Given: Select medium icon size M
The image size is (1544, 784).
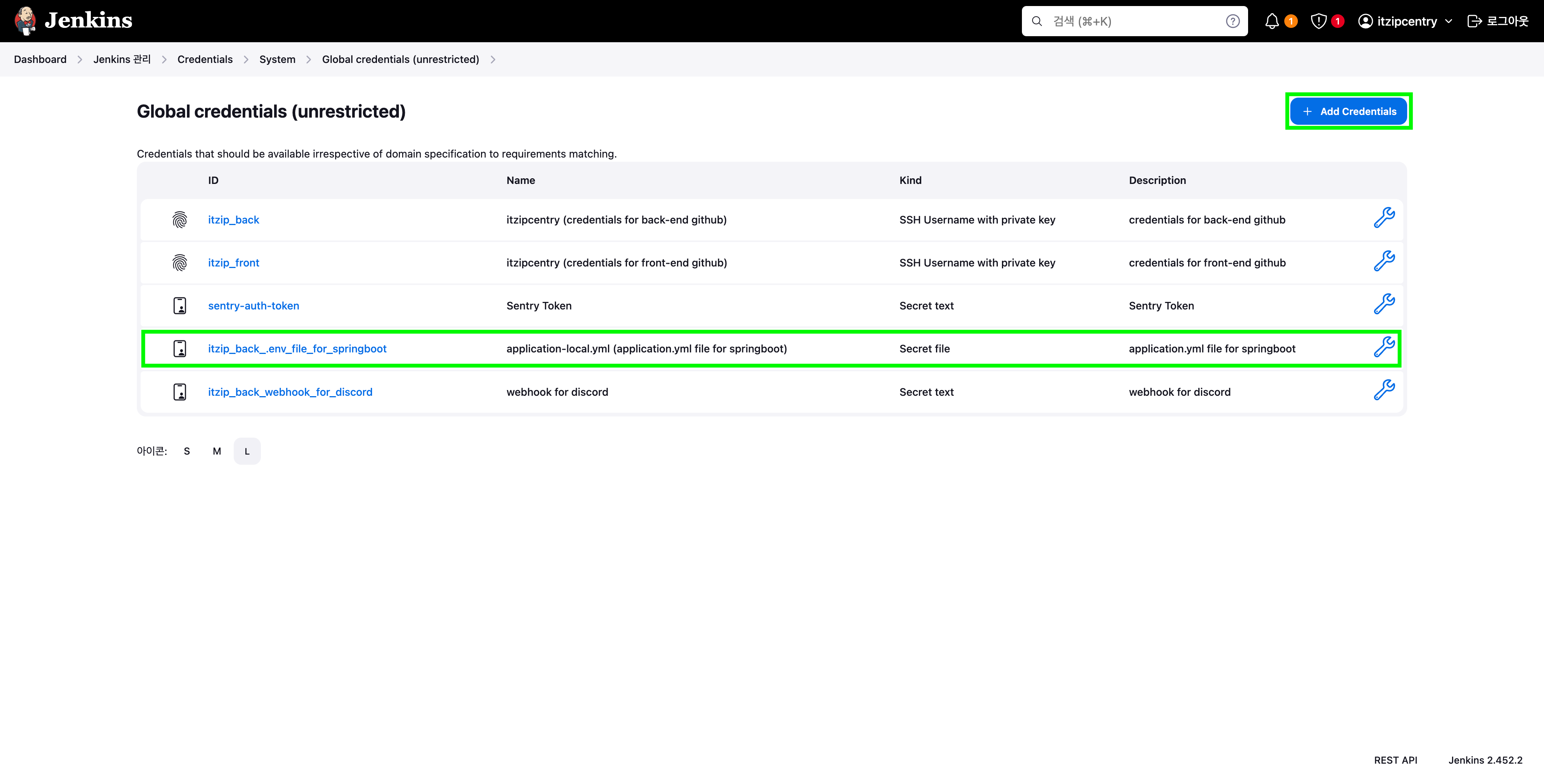Looking at the screenshot, I should click(216, 451).
